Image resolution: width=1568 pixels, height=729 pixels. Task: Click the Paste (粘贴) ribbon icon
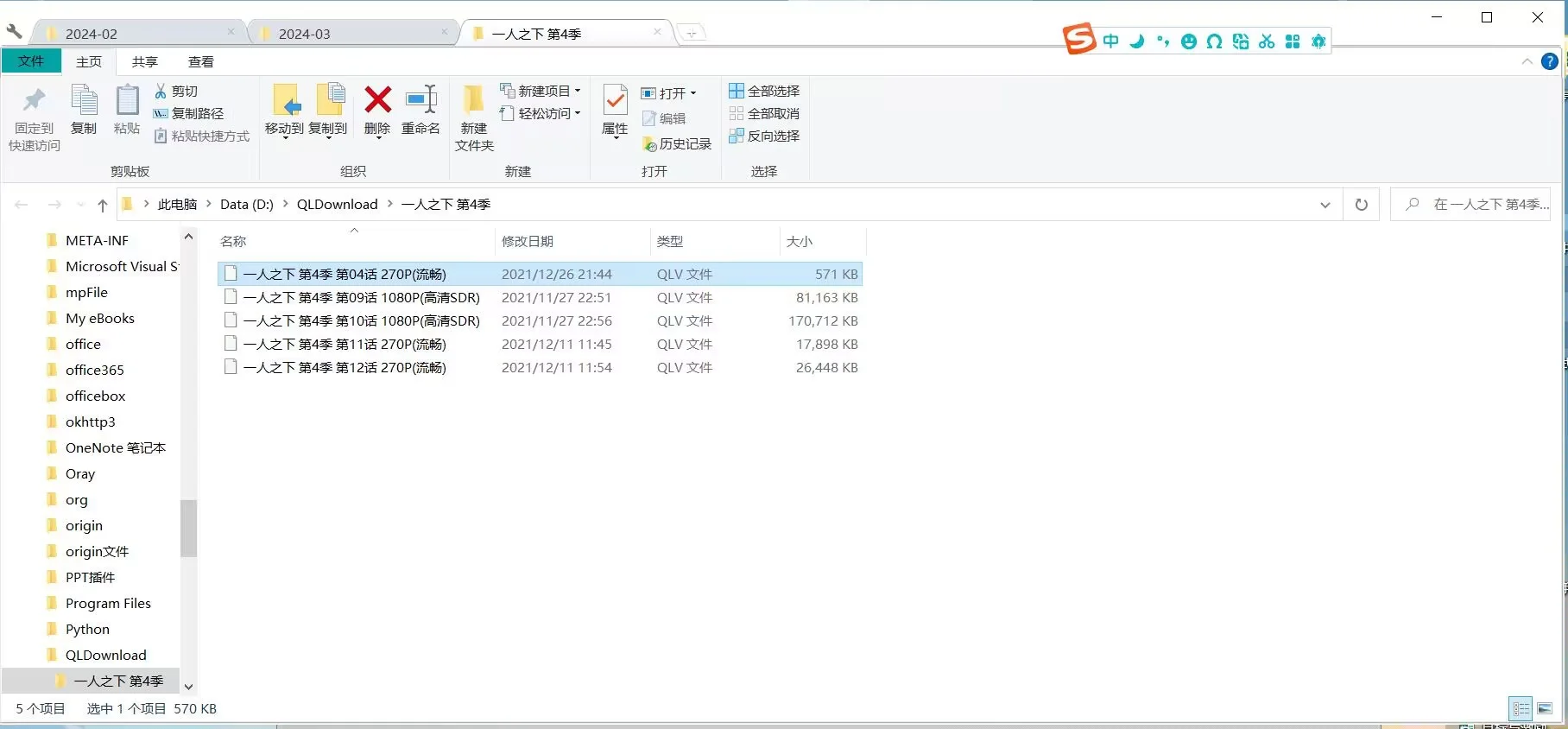(127, 110)
